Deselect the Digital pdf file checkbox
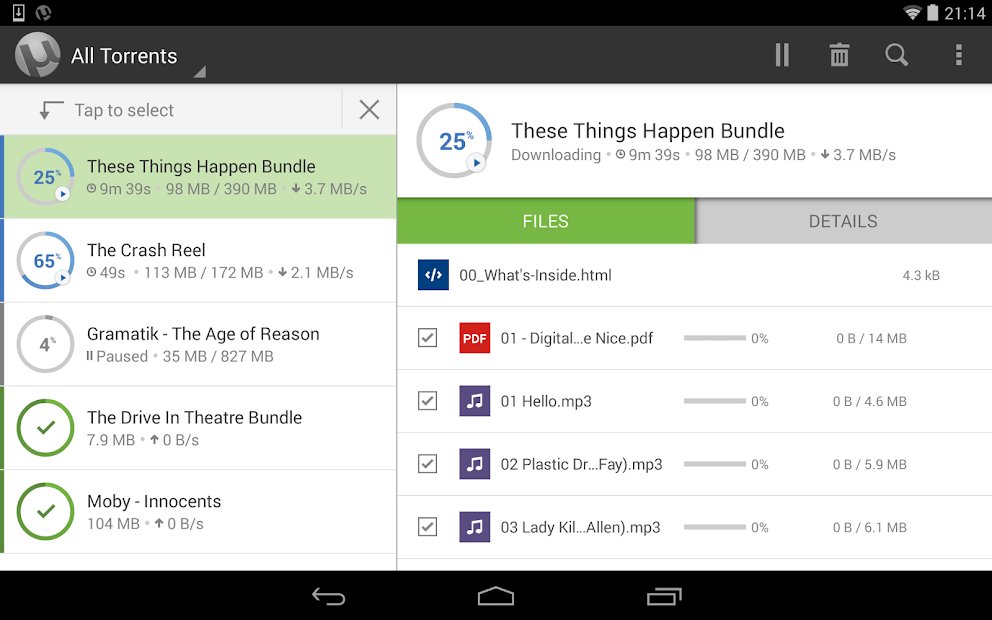Screen dimensions: 992x620 coord(427,338)
